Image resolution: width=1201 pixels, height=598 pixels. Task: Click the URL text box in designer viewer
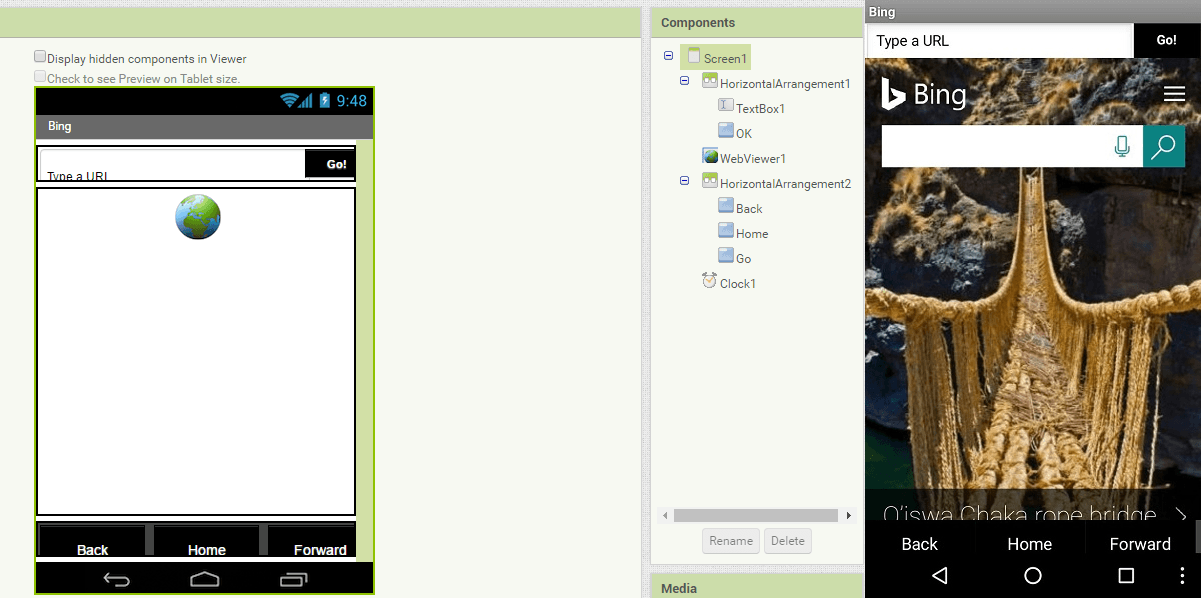[x=172, y=164]
